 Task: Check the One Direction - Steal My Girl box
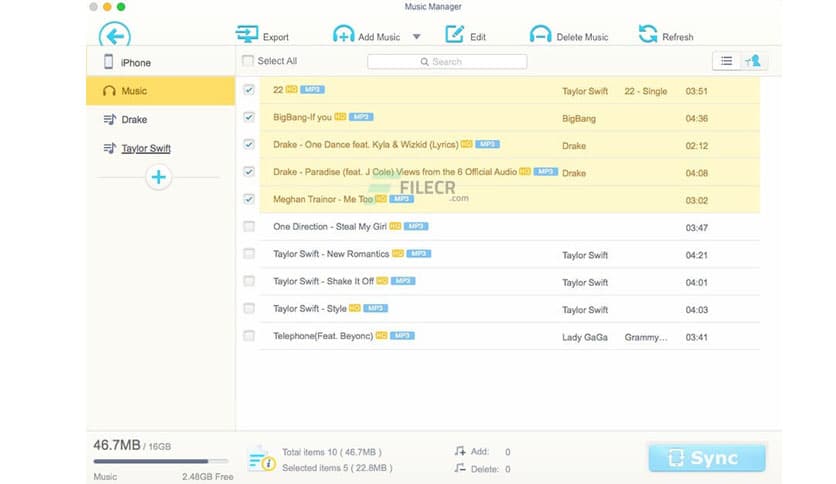249,227
